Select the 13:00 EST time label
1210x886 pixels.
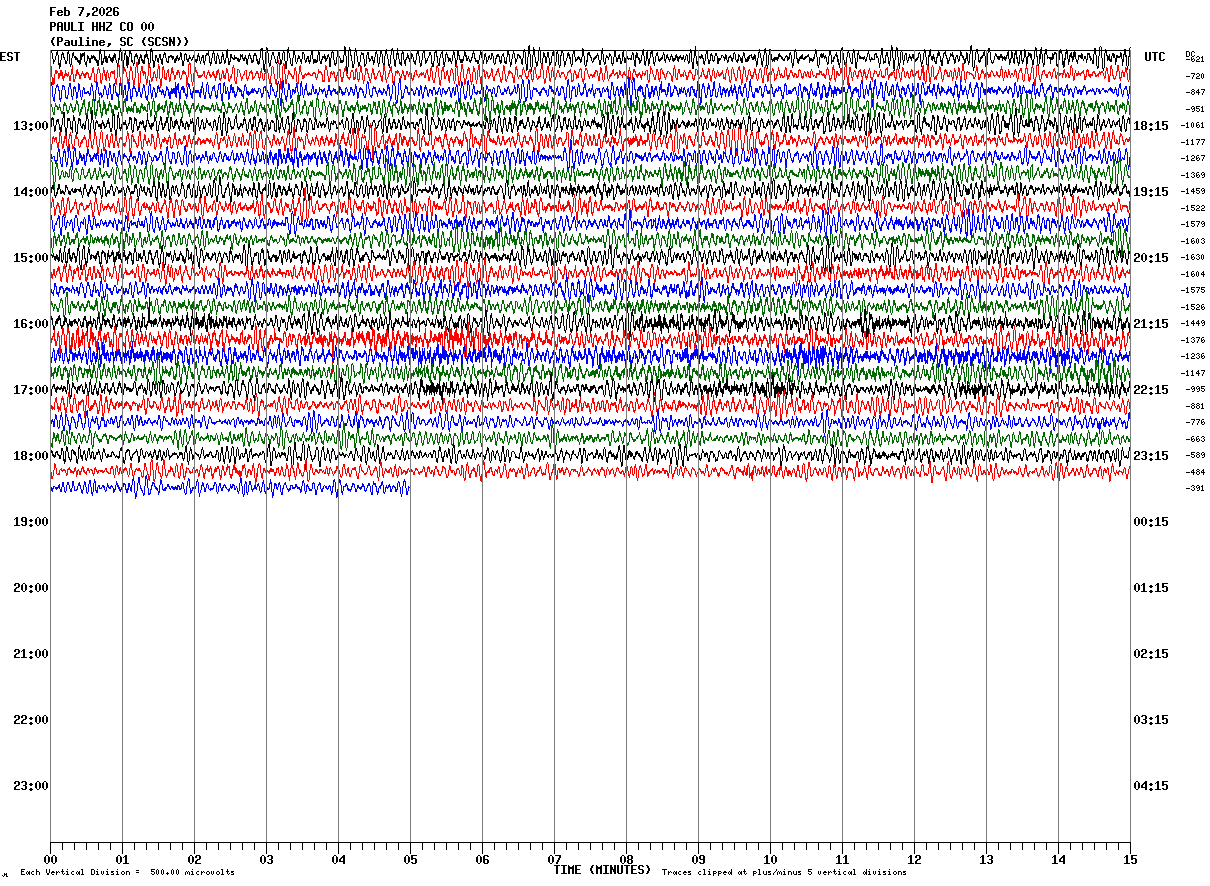point(31,126)
